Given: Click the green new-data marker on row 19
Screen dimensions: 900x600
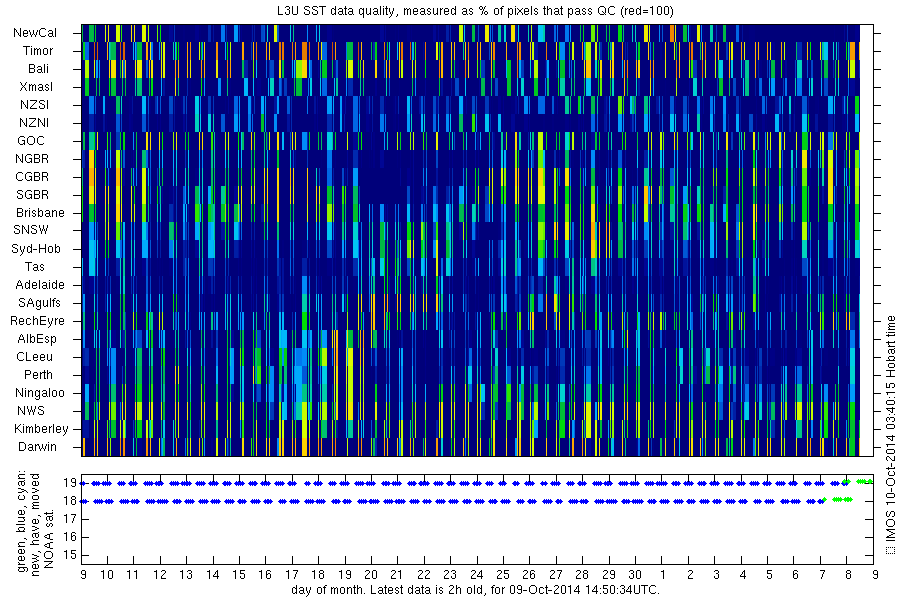Looking at the screenshot, I should point(864,482).
